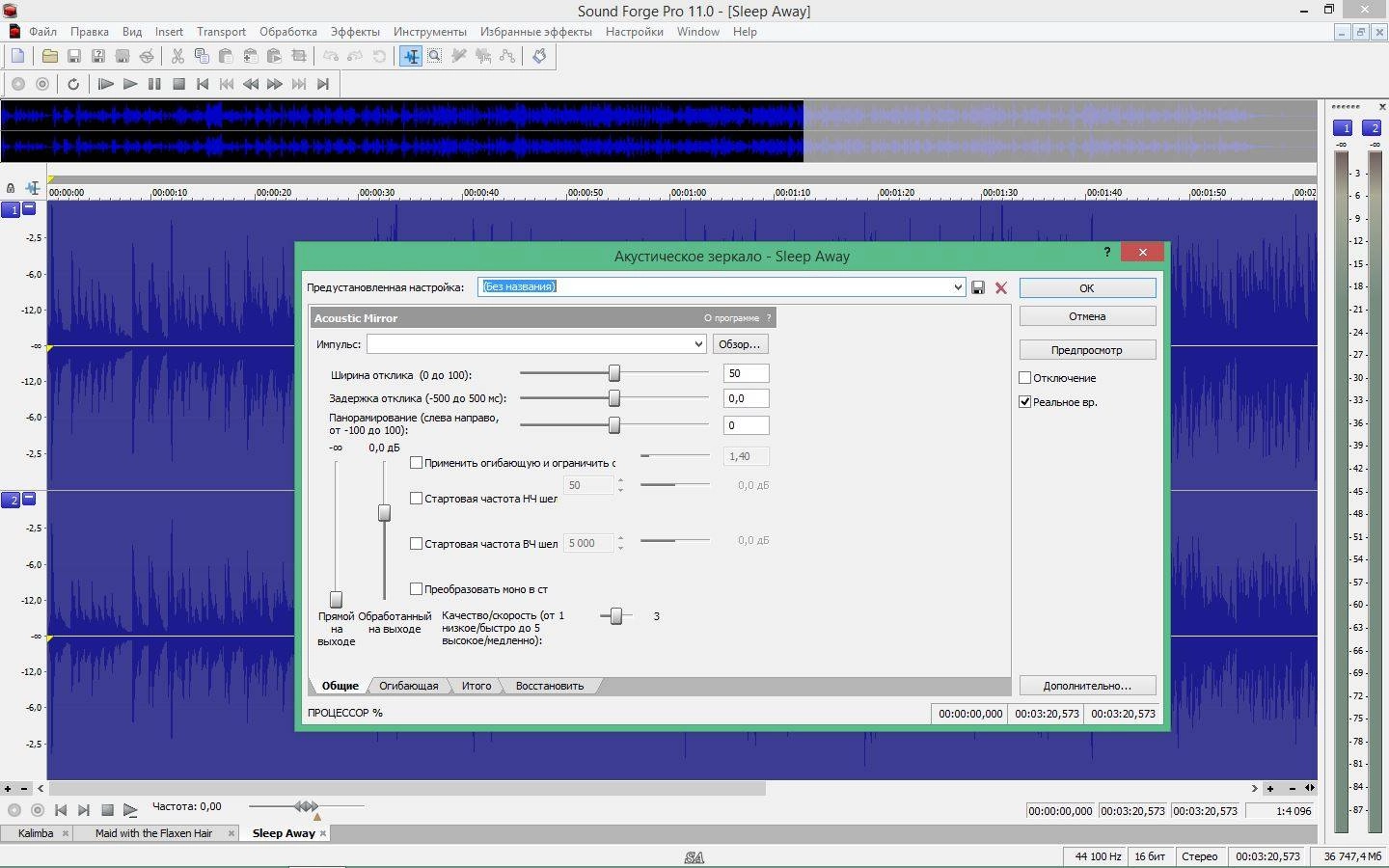Stop playback in the top transport toolbar
This screenshot has width=1389, height=868.
click(178, 84)
